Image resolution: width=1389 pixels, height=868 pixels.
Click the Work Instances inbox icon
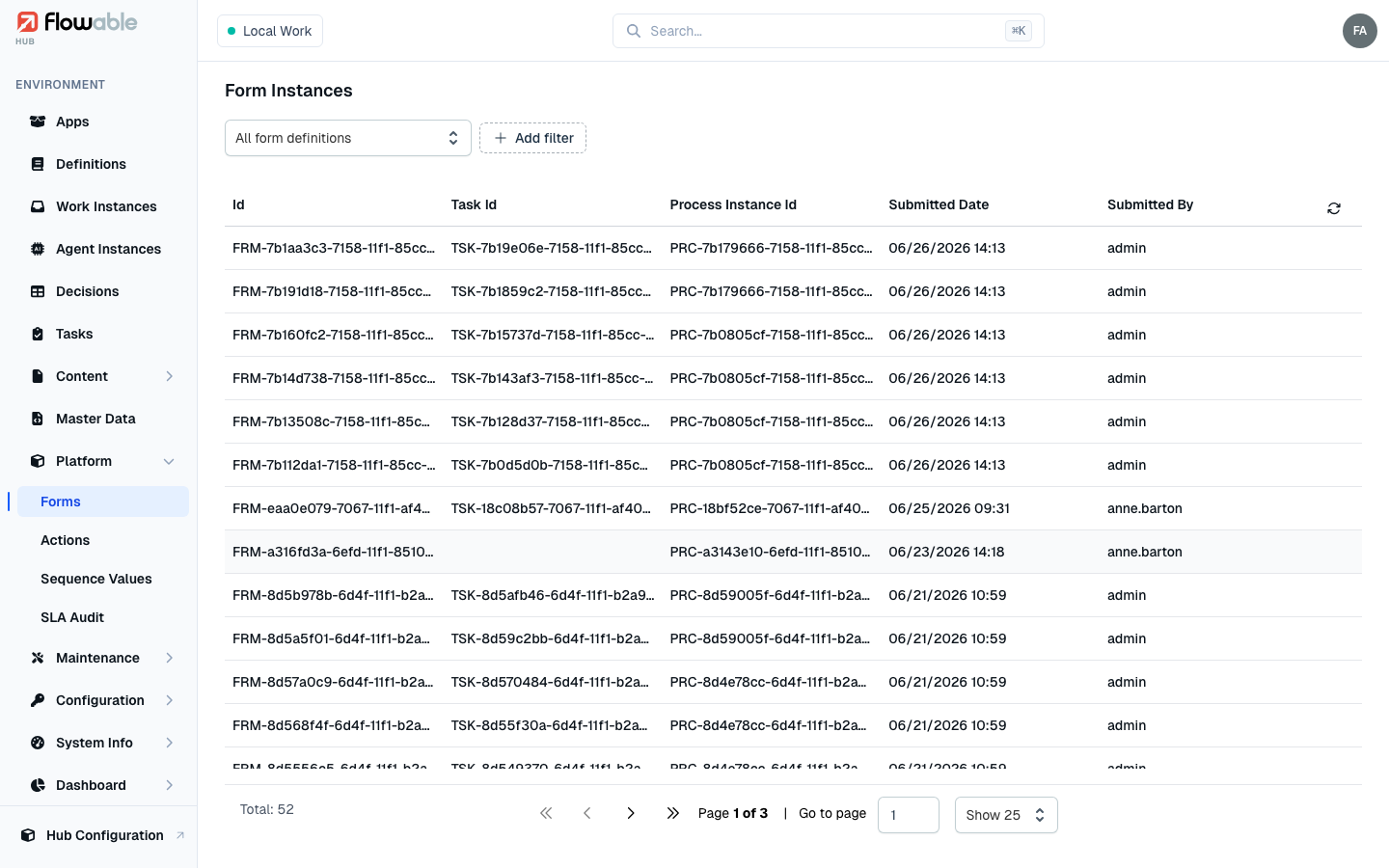(38, 206)
